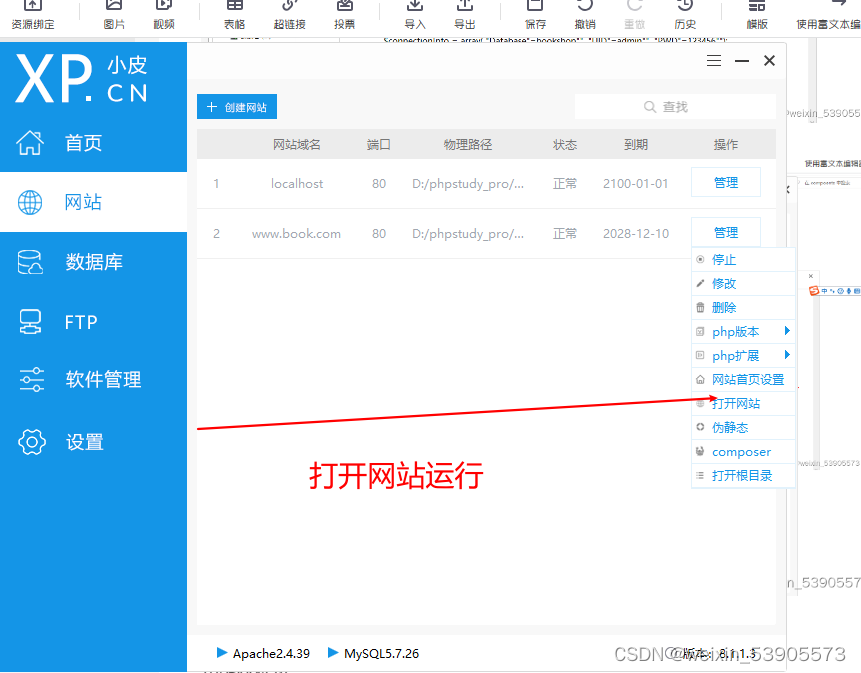
Task: Click the FTP server icon
Action: [30, 322]
